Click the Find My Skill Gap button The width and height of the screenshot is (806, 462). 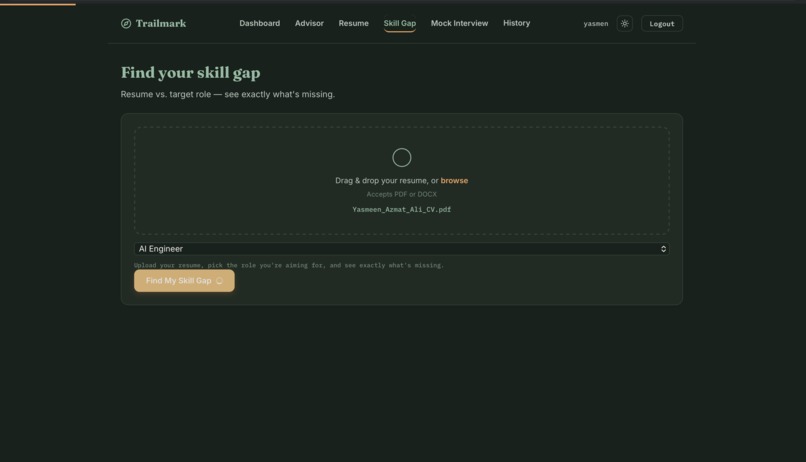pos(184,281)
